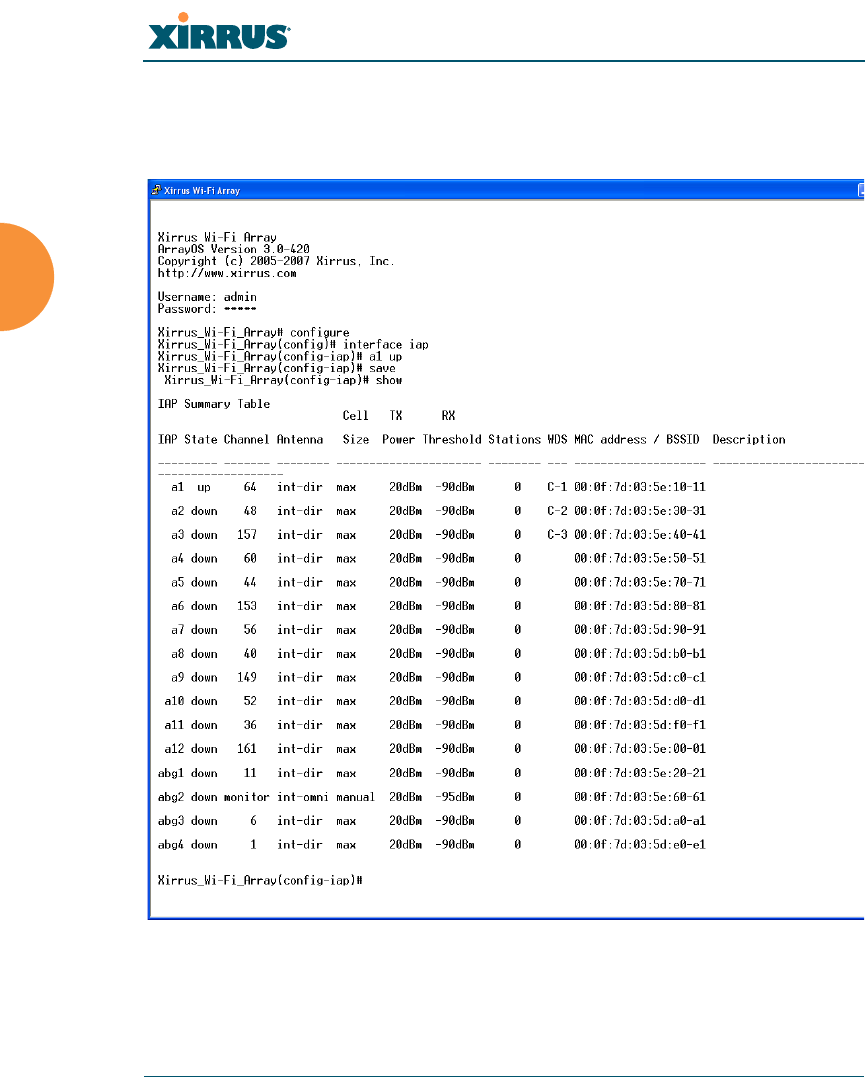Screen dimensions: 865x1077
Task: Click the 'a1 up' command line
Action: (x=280, y=356)
